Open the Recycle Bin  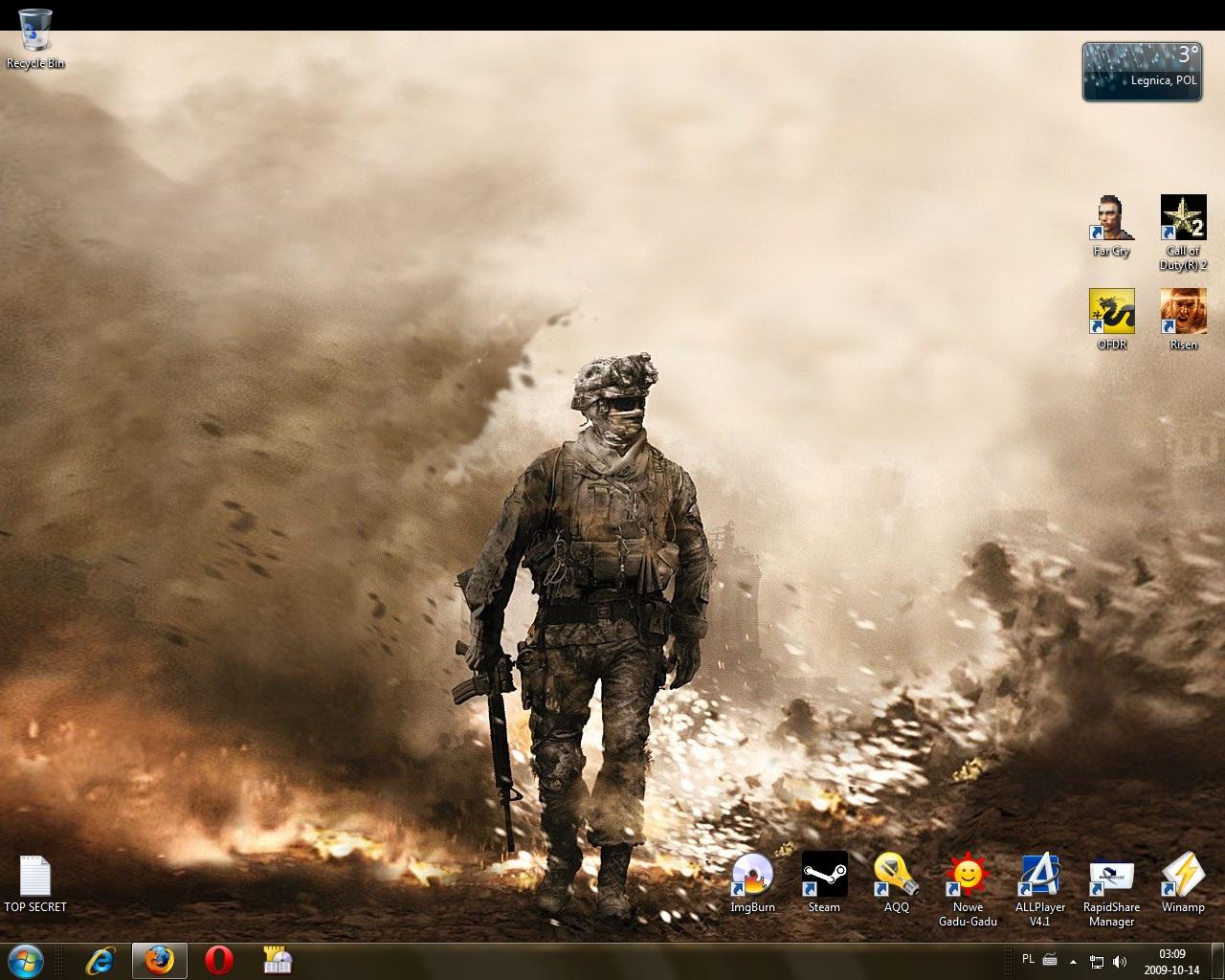tap(35, 38)
